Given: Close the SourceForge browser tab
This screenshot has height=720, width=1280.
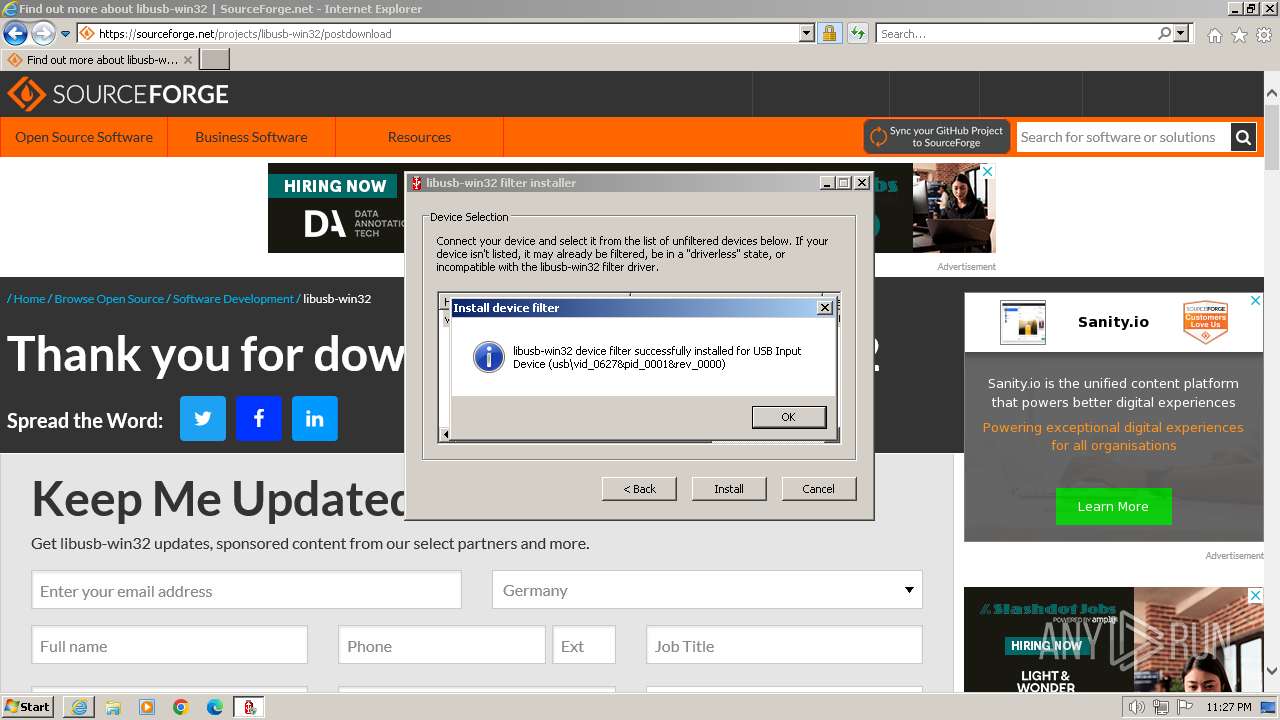Looking at the screenshot, I should click(x=188, y=60).
